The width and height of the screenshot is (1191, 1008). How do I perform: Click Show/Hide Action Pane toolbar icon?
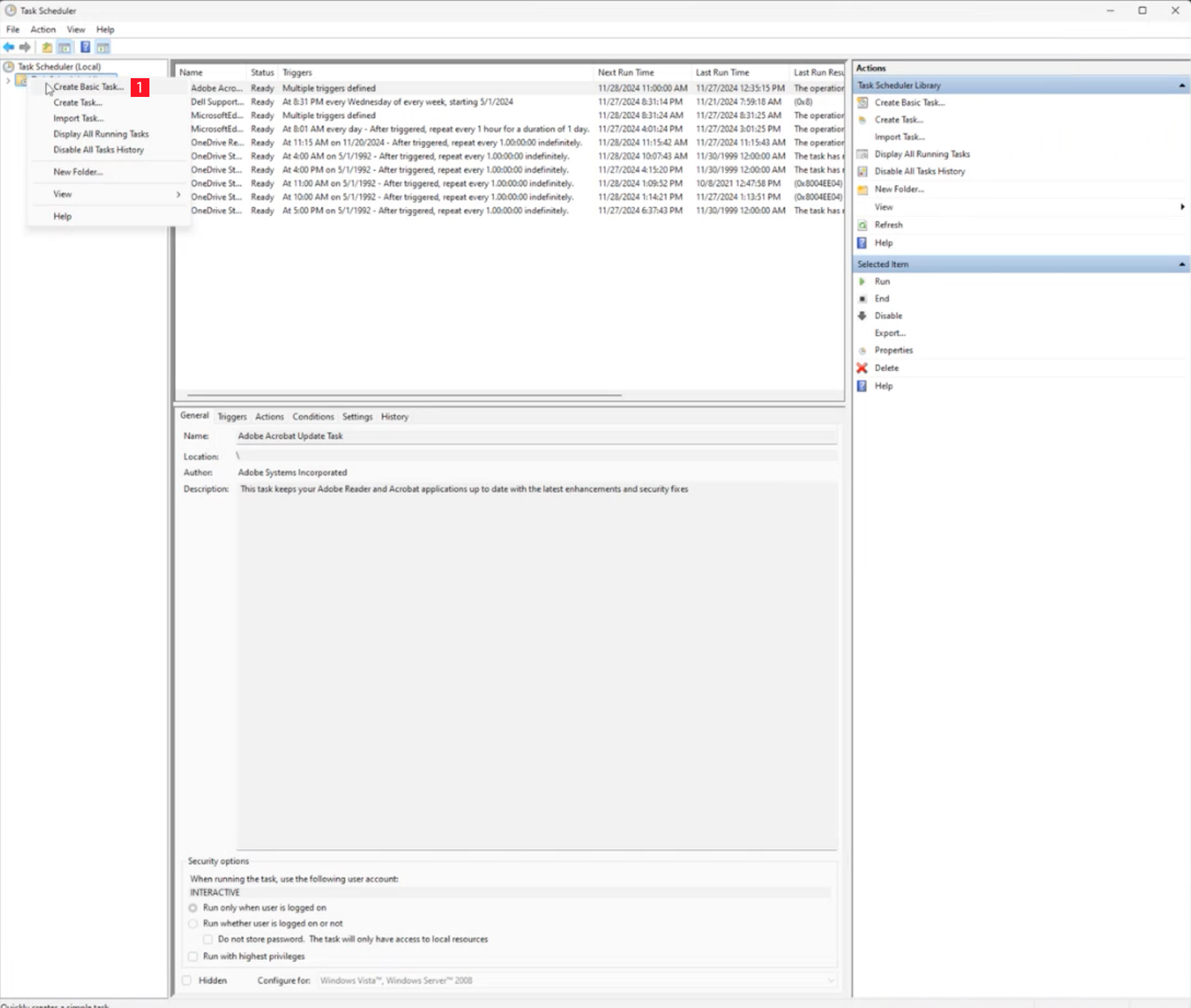pyautogui.click(x=103, y=47)
